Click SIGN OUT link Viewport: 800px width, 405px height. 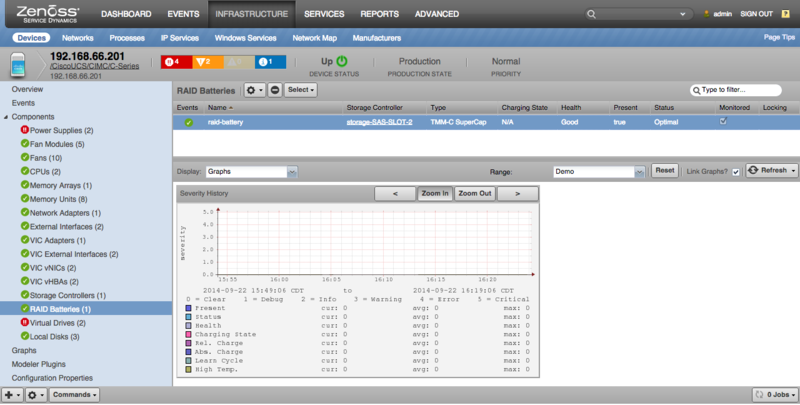(757, 14)
